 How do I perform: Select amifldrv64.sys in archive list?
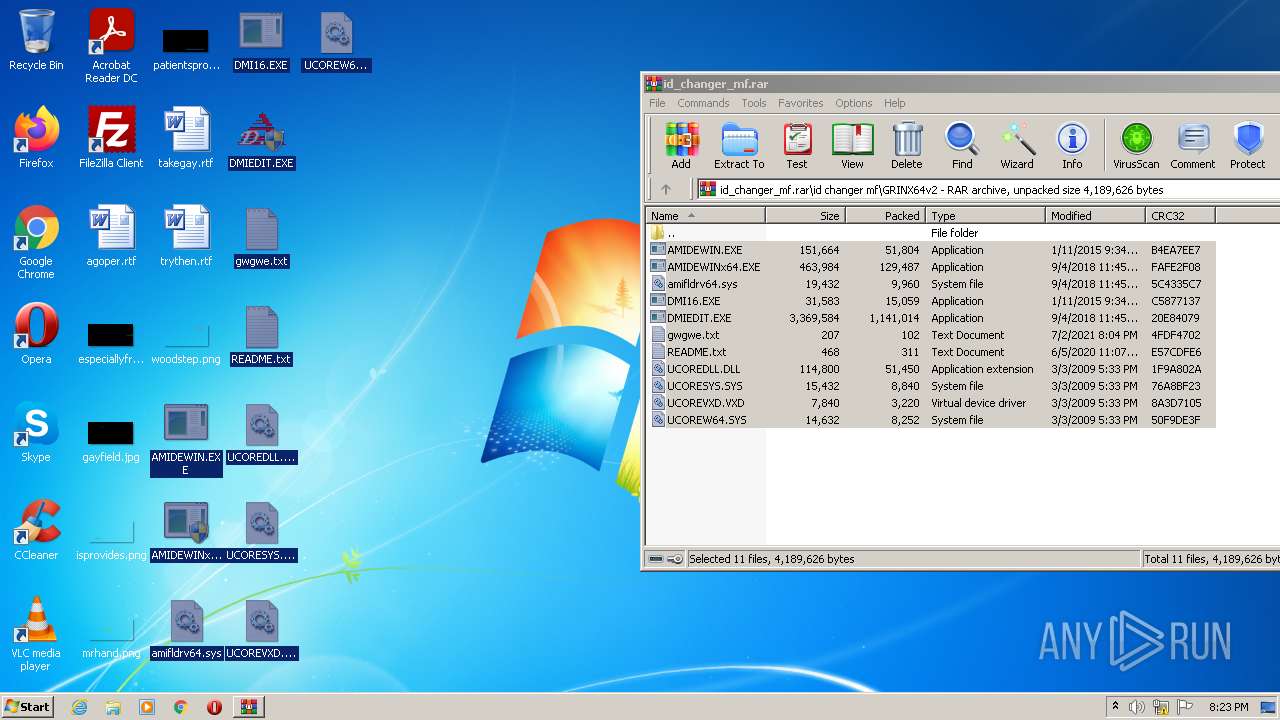coord(931,284)
